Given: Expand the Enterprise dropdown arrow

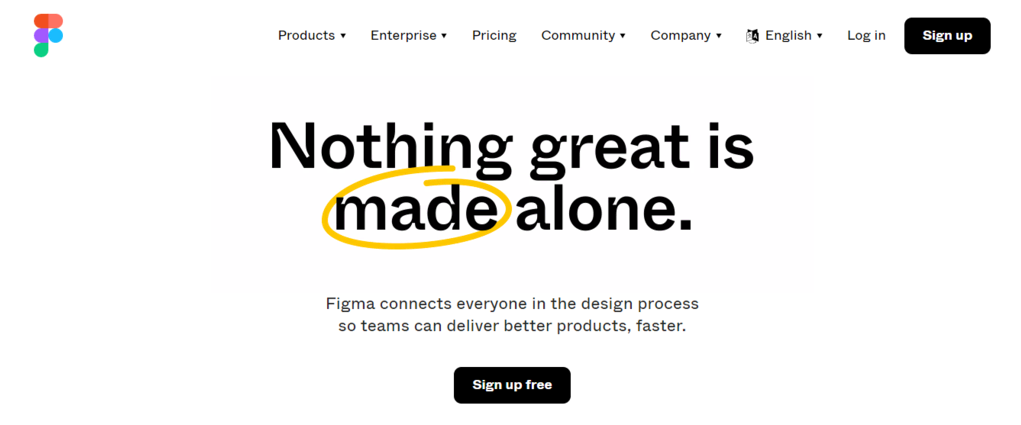Looking at the screenshot, I should click(x=444, y=36).
